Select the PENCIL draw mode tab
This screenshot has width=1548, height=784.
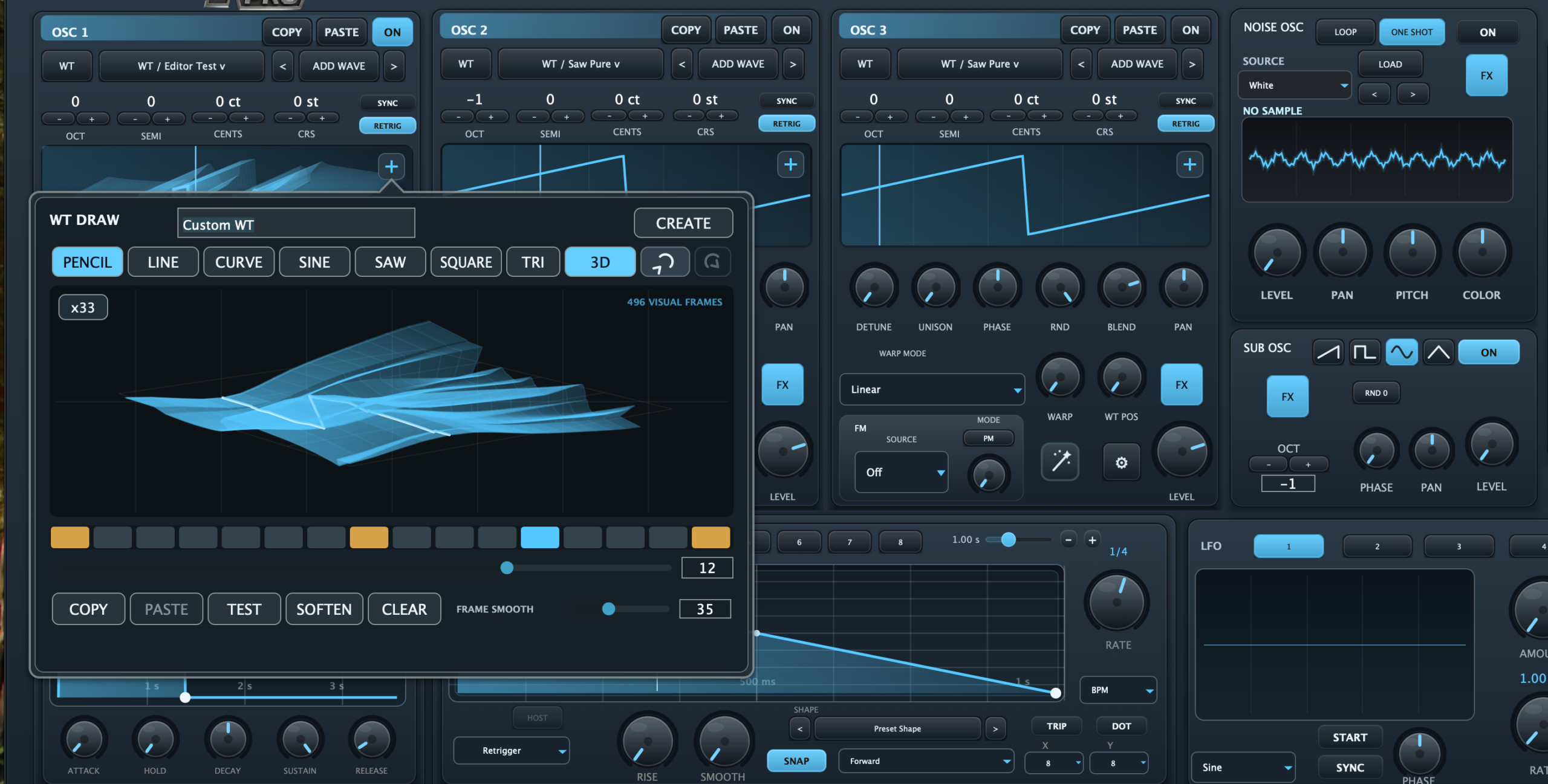tap(88, 262)
